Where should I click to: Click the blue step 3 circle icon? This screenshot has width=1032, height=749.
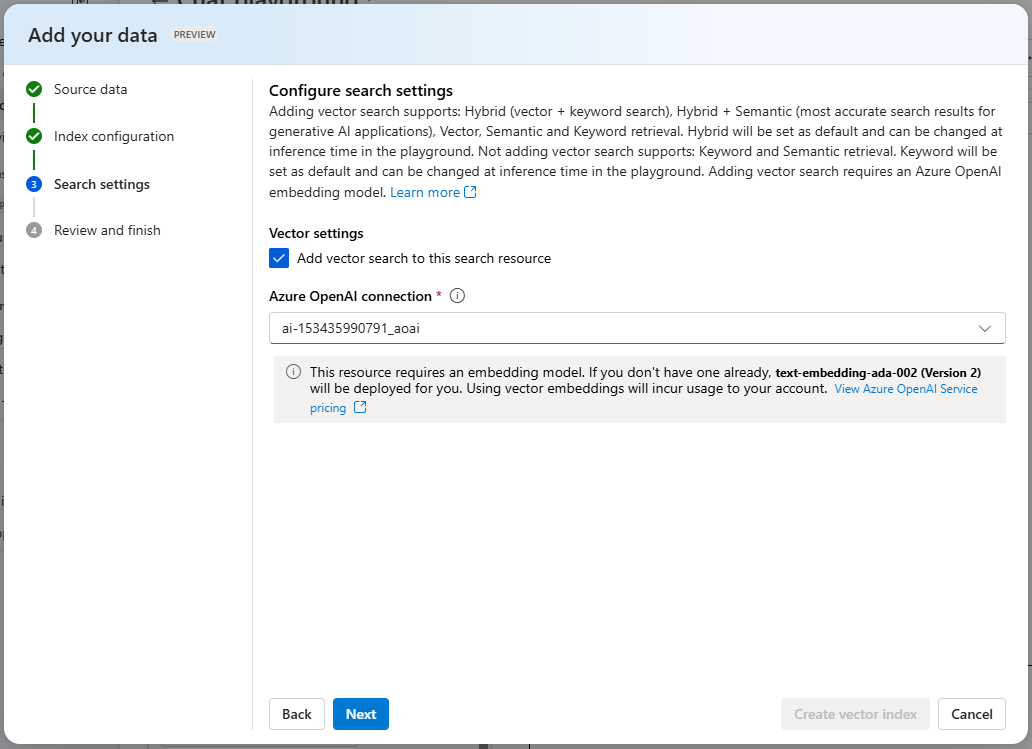click(x=34, y=184)
